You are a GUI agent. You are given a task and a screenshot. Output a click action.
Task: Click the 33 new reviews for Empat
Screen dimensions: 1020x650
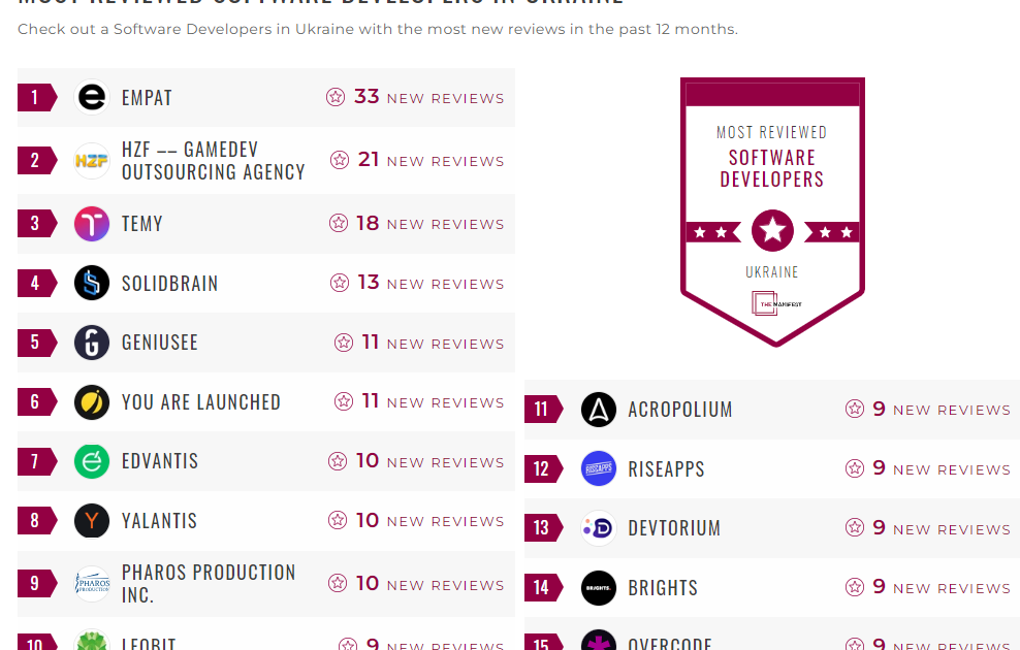[x=415, y=98]
